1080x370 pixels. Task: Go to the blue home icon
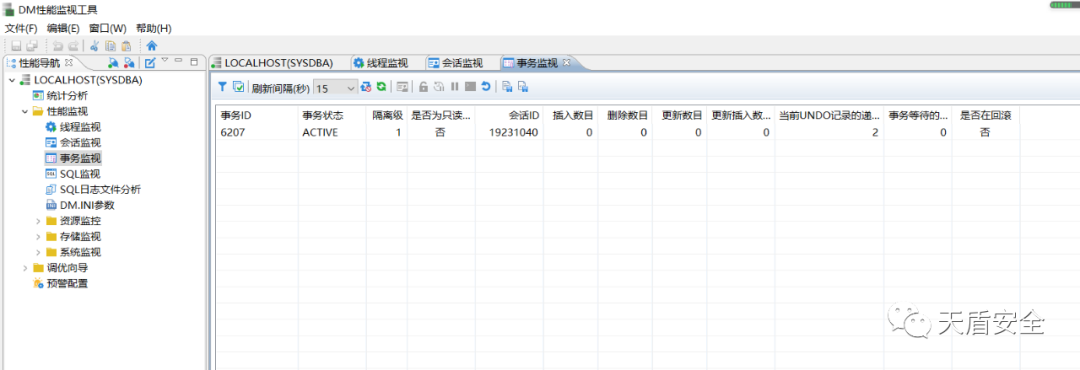click(x=152, y=46)
